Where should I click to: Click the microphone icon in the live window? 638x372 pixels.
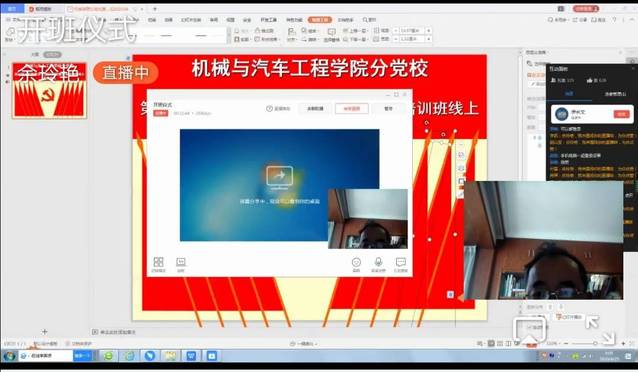click(x=378, y=262)
